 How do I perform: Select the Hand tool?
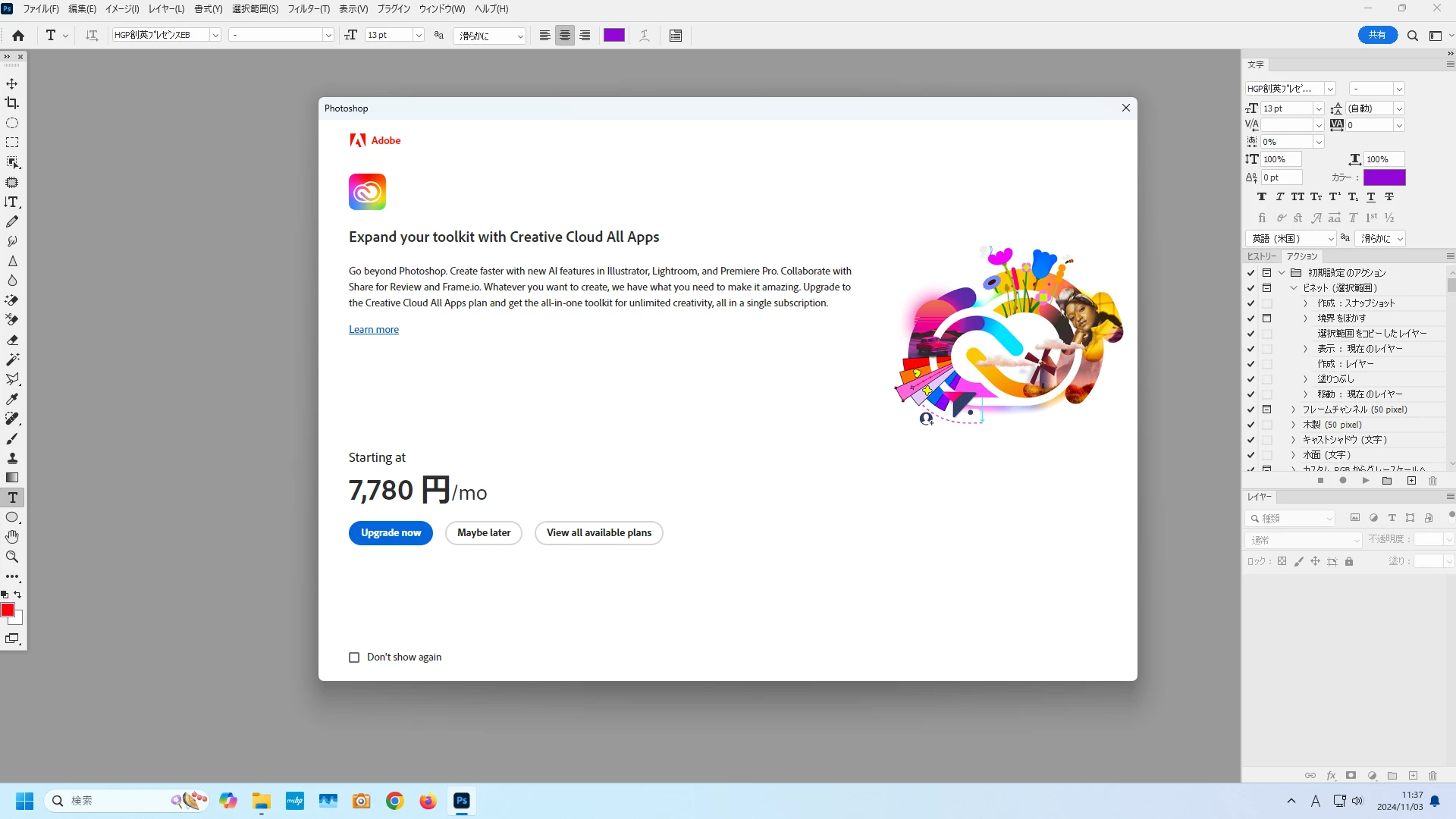click(x=12, y=537)
